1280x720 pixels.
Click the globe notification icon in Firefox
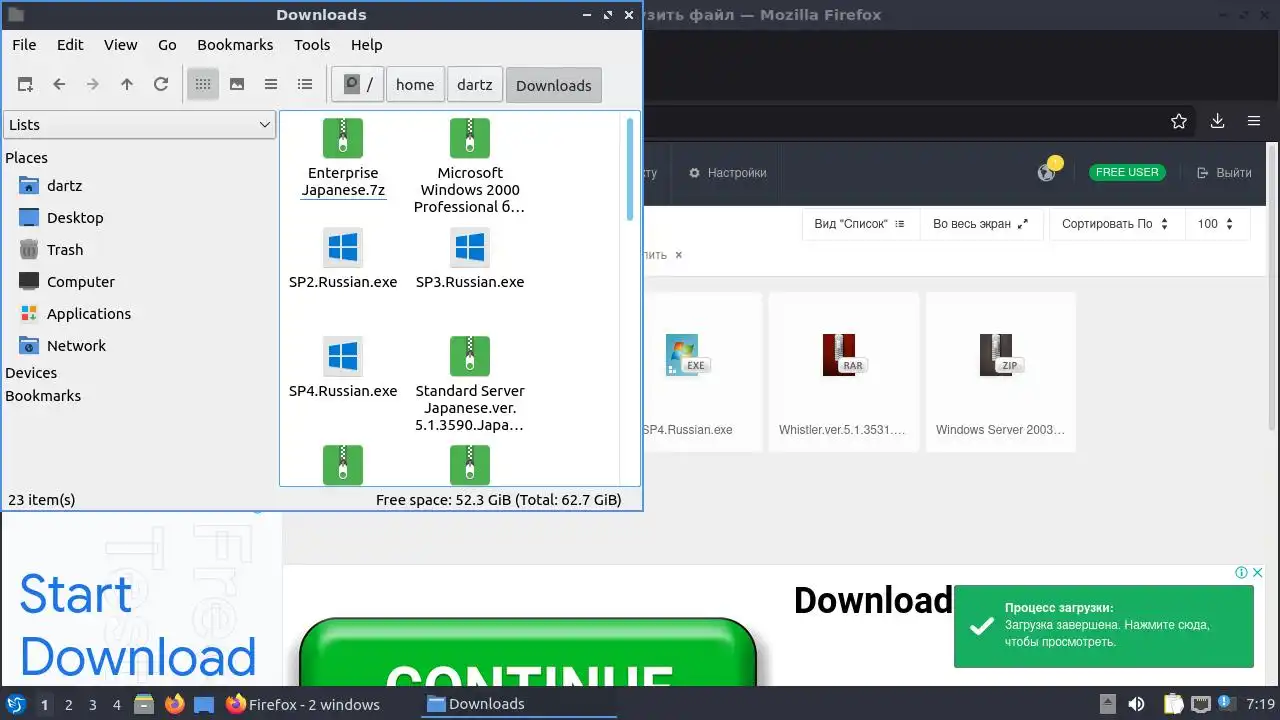[x=1047, y=171]
